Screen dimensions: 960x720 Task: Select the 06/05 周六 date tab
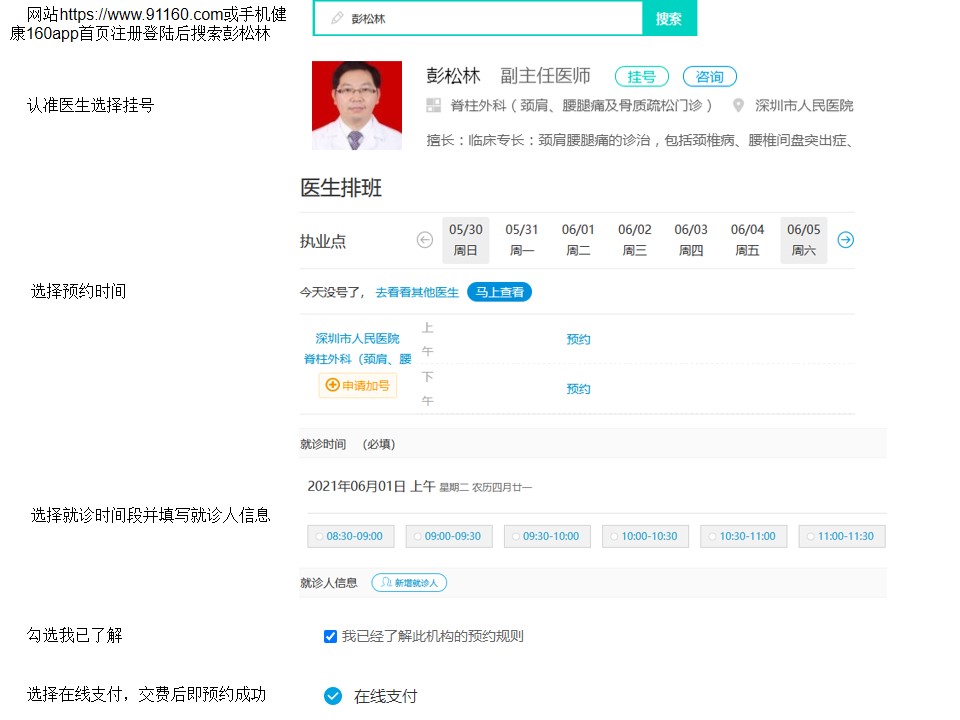point(803,240)
